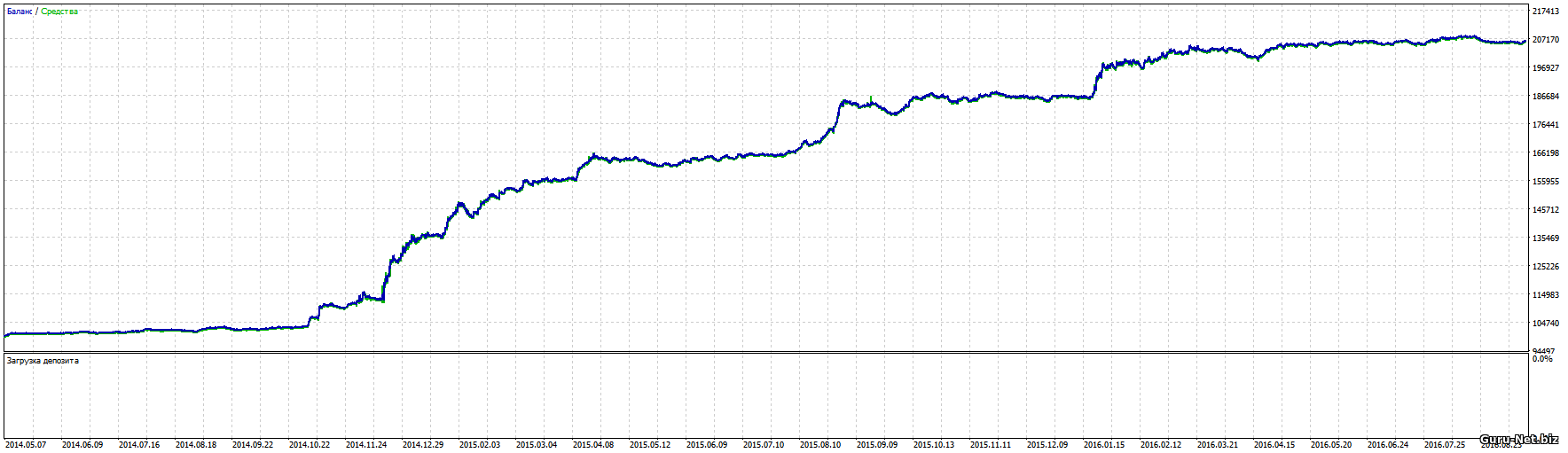This screenshot has height=453, width=1568.
Task: Click the 2016.03.21 date label
Action: click(x=1218, y=445)
